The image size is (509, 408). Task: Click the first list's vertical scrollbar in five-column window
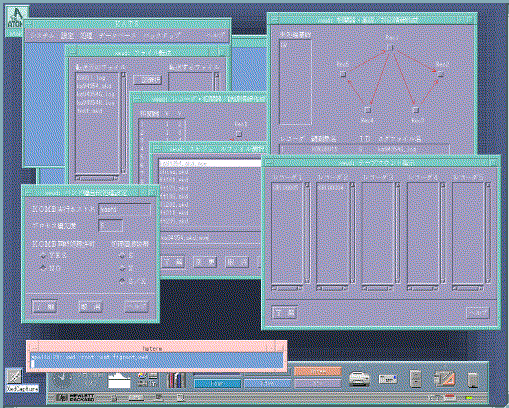pos(307,233)
